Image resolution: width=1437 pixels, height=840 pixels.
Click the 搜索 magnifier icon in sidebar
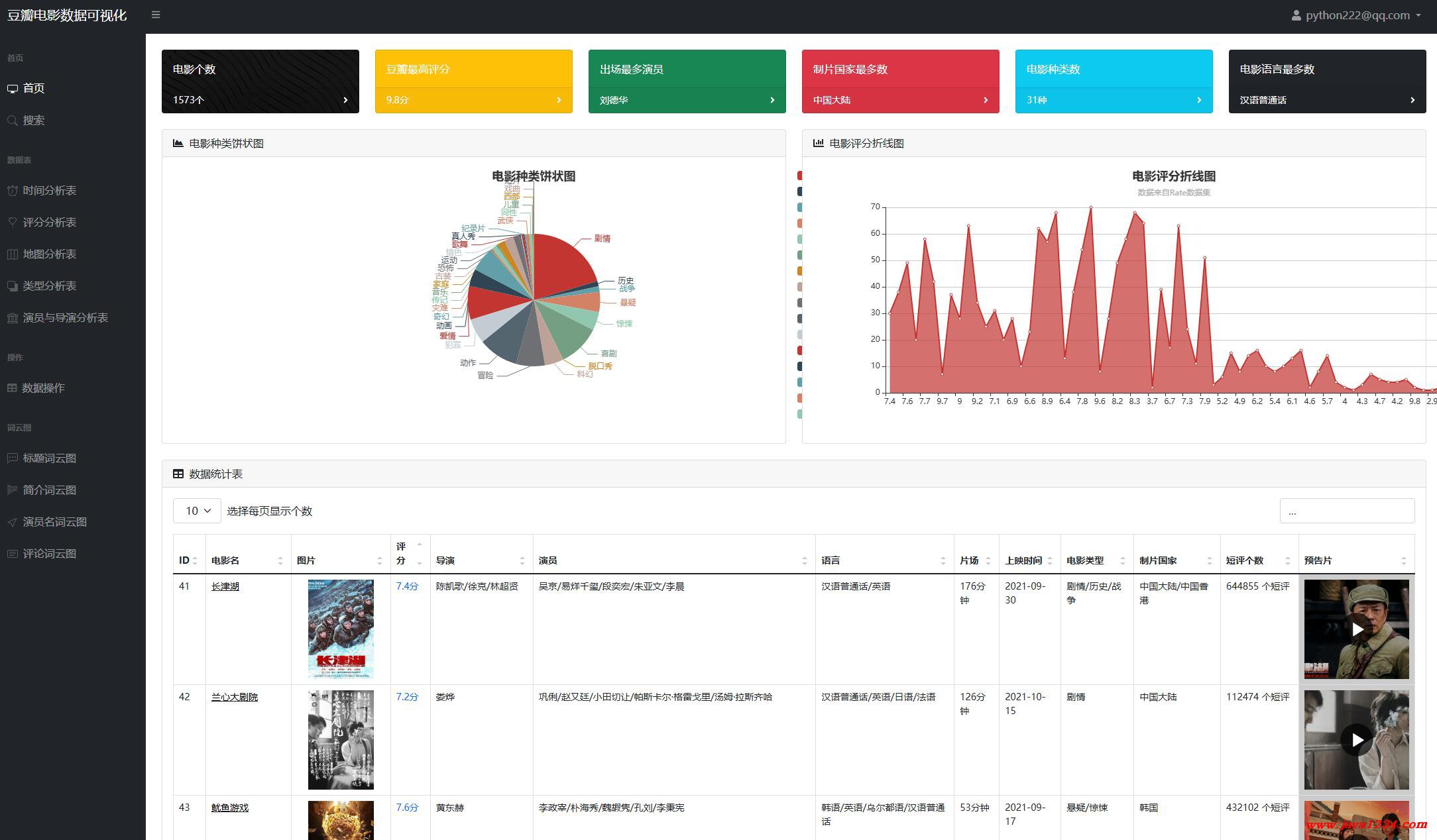tap(13, 121)
